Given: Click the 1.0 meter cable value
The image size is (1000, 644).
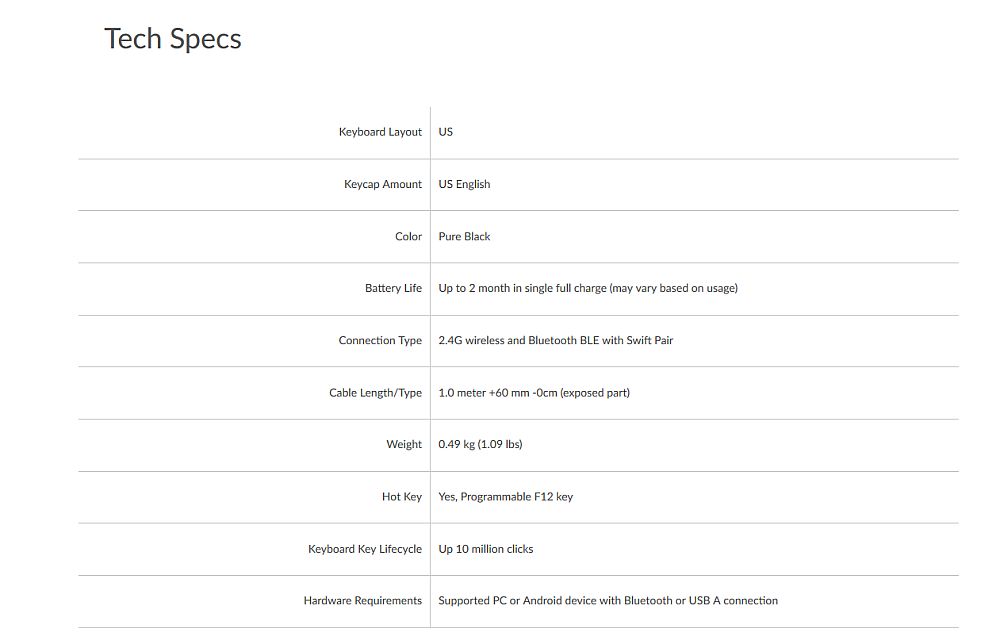Looking at the screenshot, I should (x=534, y=393).
